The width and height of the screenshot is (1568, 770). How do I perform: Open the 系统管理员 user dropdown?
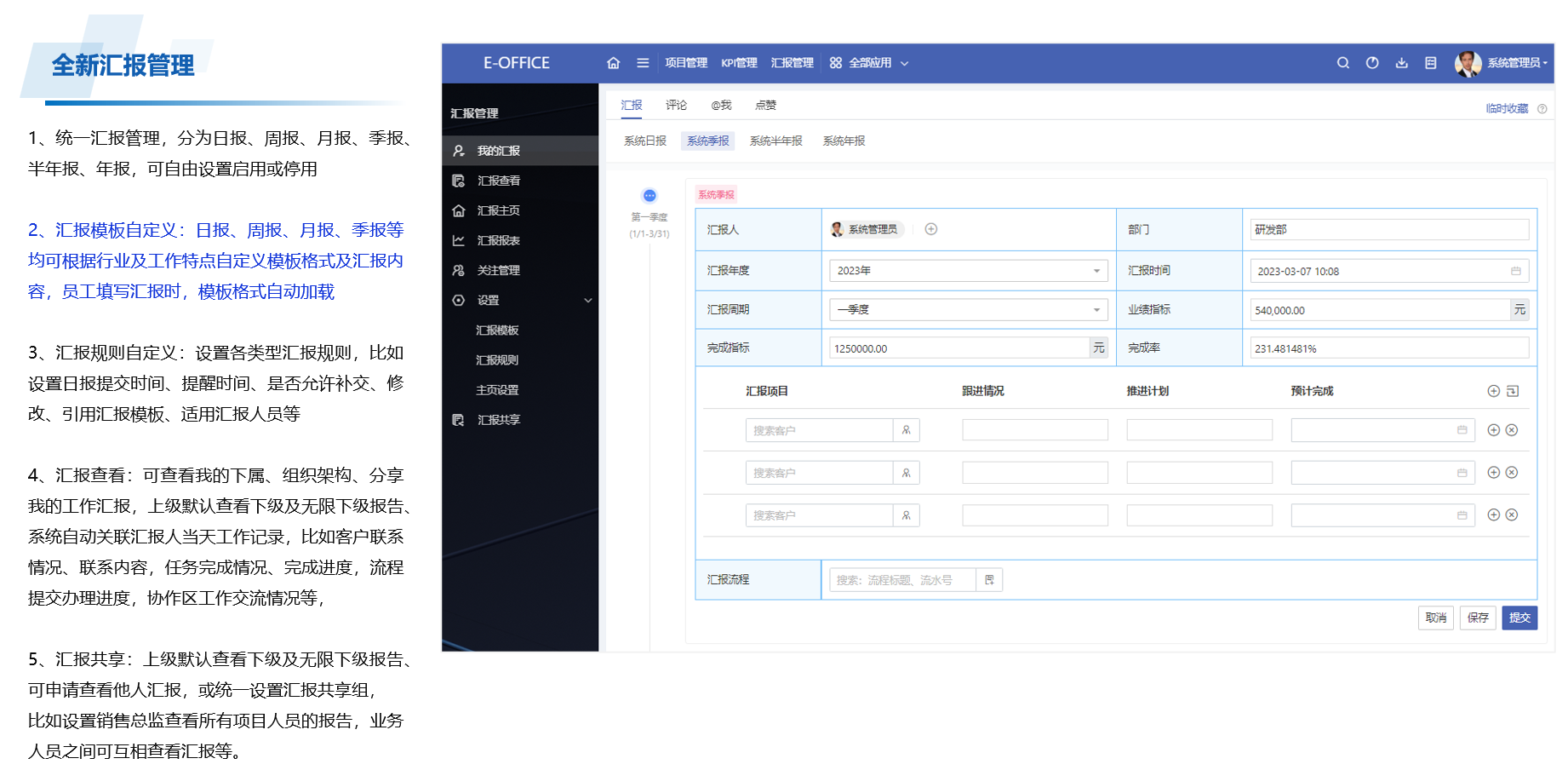tap(1518, 63)
